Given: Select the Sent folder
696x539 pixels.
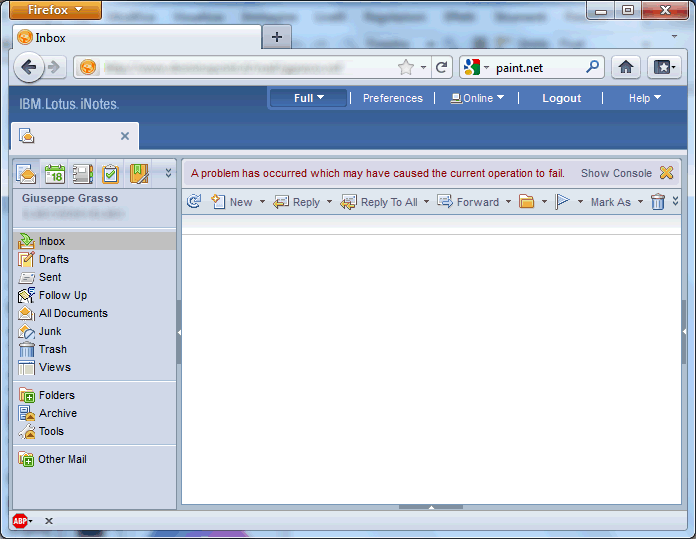Looking at the screenshot, I should click(95, 277).
